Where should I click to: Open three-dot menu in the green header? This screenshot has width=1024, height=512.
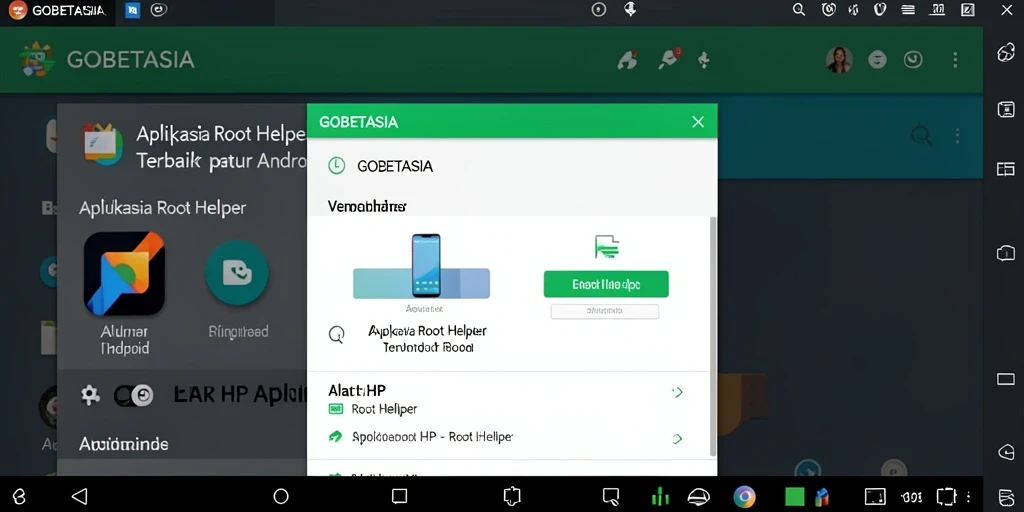tap(955, 60)
